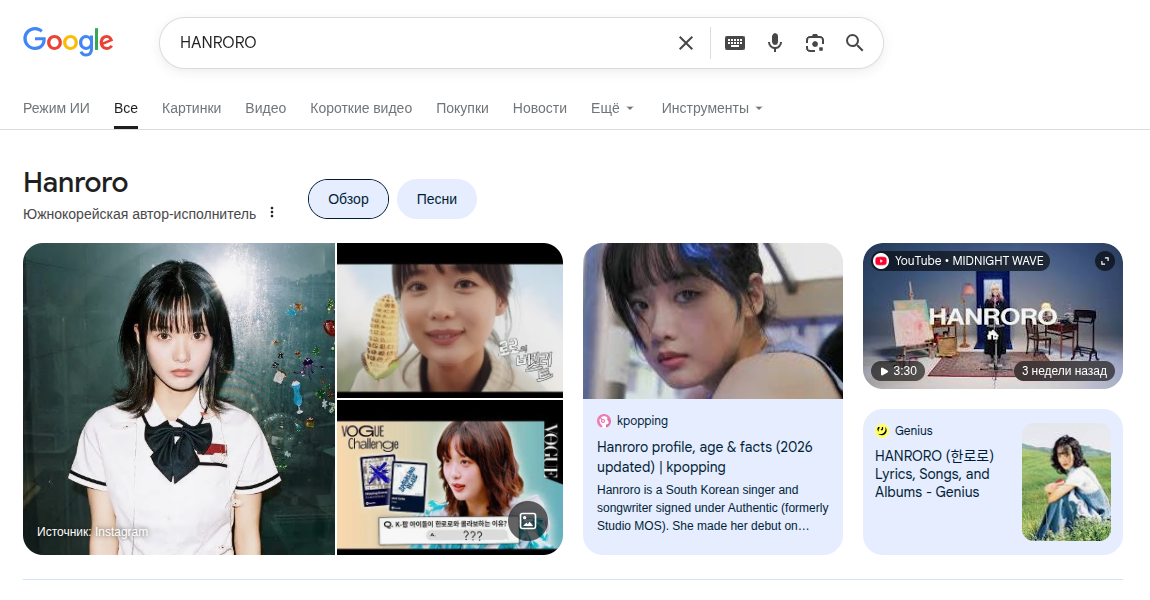Select the Песни chip

pyautogui.click(x=437, y=199)
